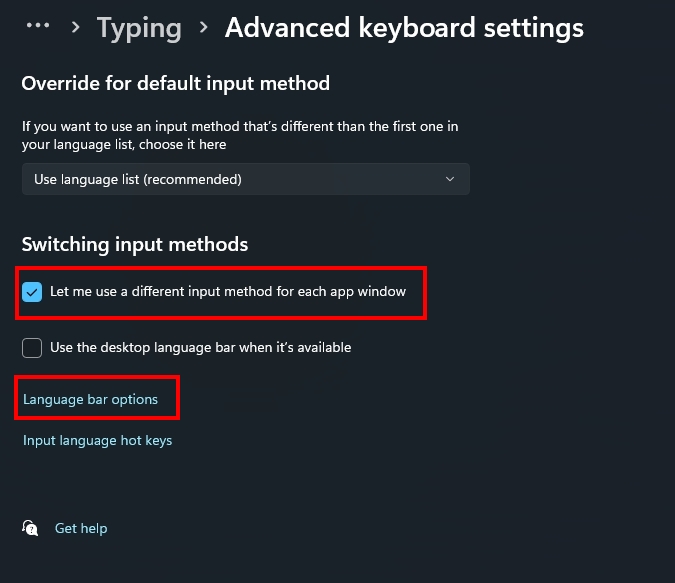Viewport: 675px width, 583px height.
Task: Click the 'Let me use a different input method' label
Action: (x=228, y=292)
